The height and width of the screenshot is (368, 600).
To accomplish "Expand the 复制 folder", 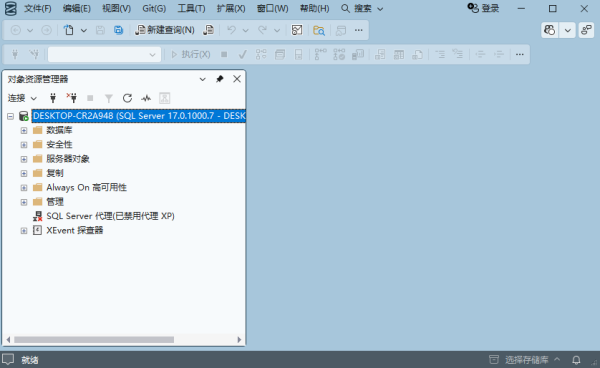I will tap(24, 173).
